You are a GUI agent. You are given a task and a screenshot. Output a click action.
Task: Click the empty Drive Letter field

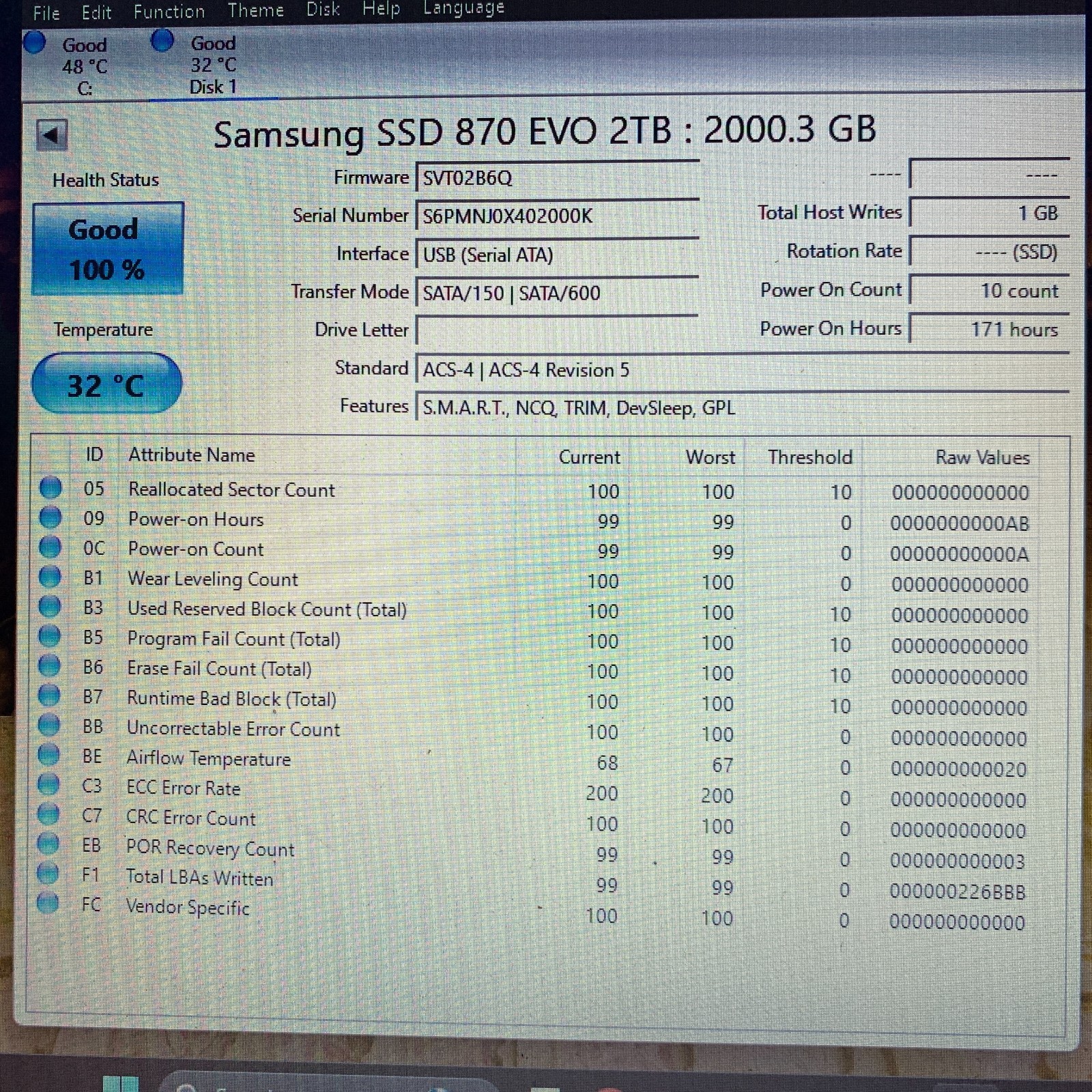click(557, 330)
